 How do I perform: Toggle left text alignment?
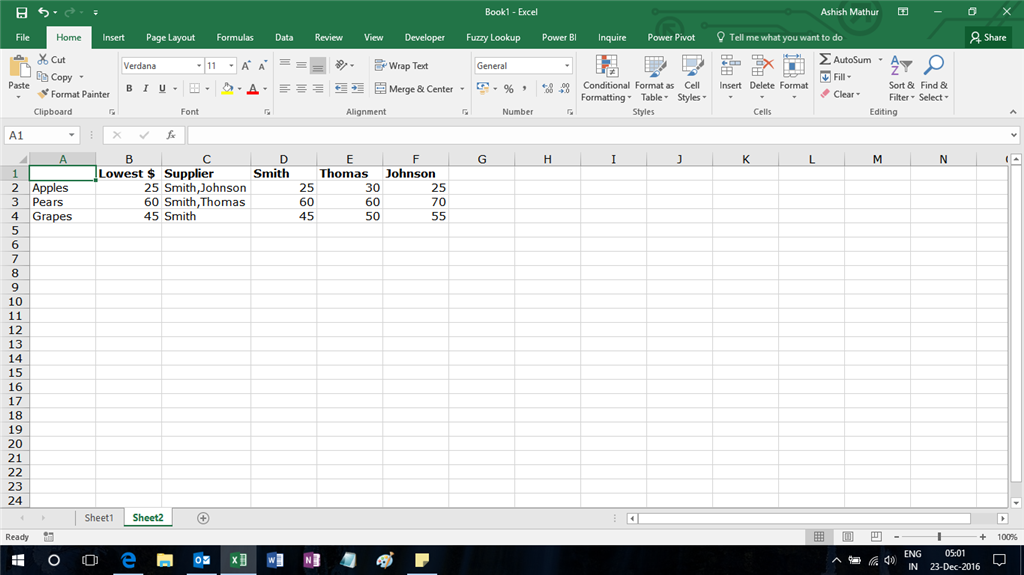pyautogui.click(x=285, y=88)
